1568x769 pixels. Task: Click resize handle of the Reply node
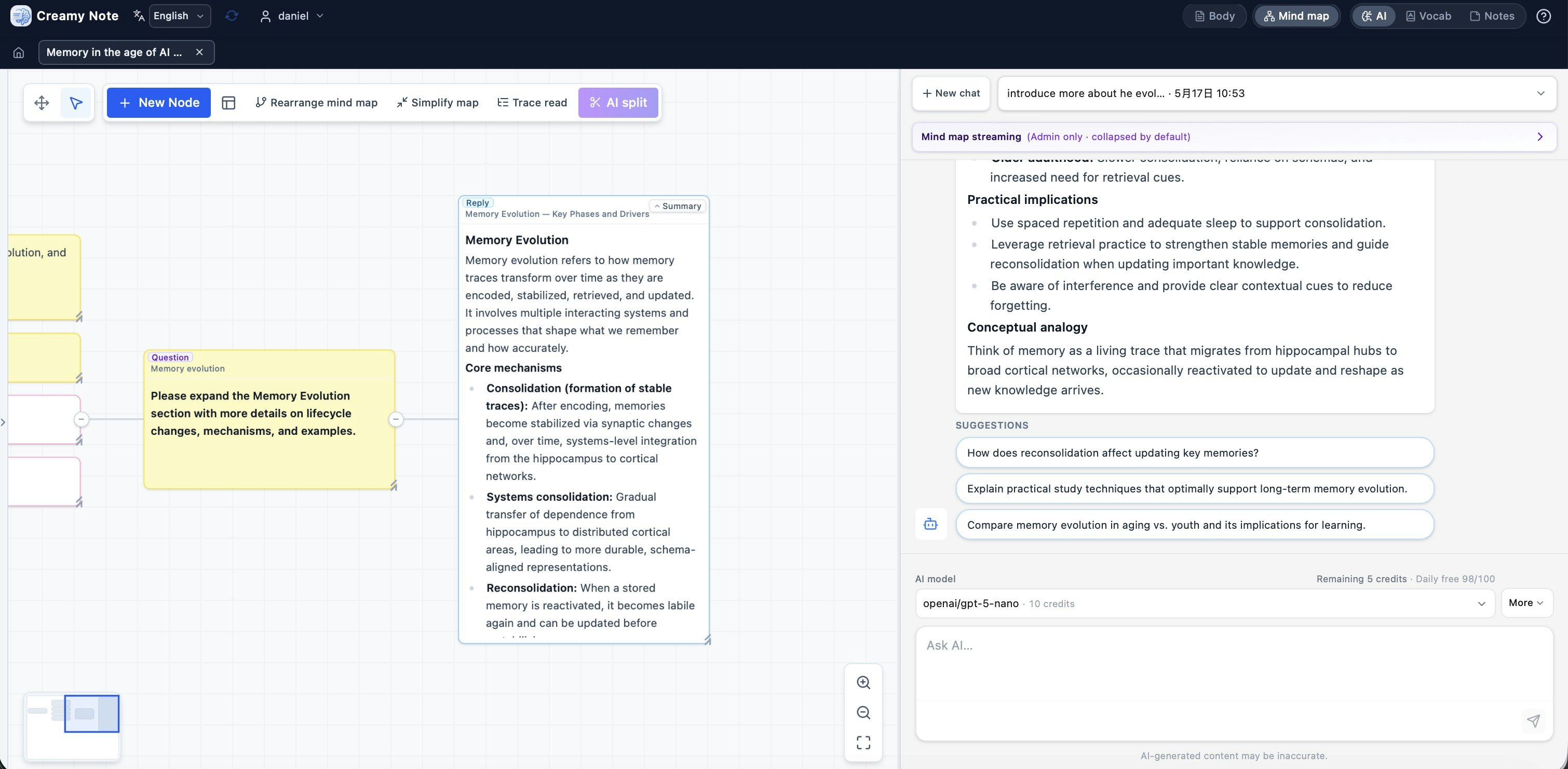707,640
